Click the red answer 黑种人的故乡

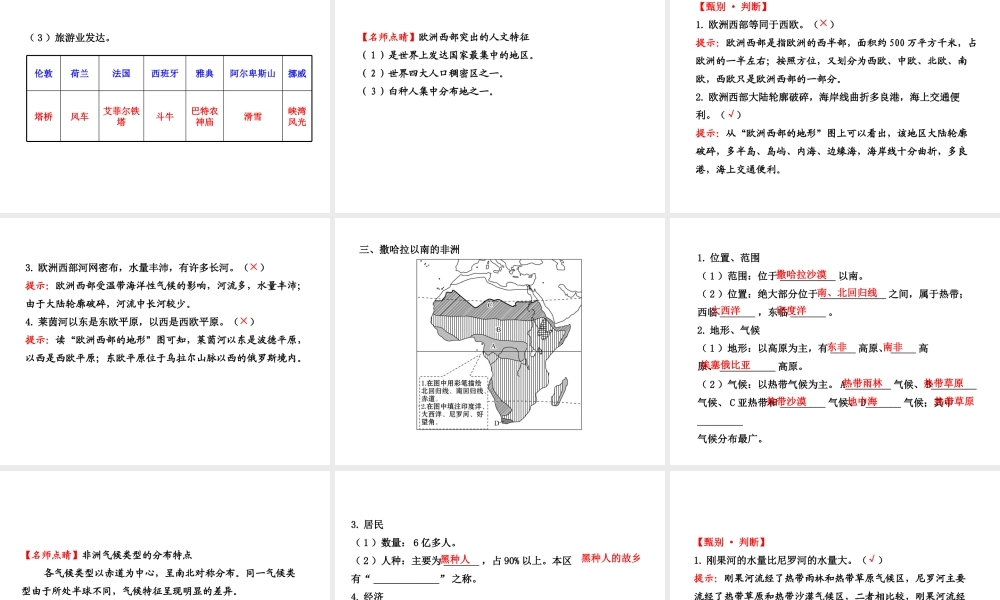pyautogui.click(x=611, y=558)
